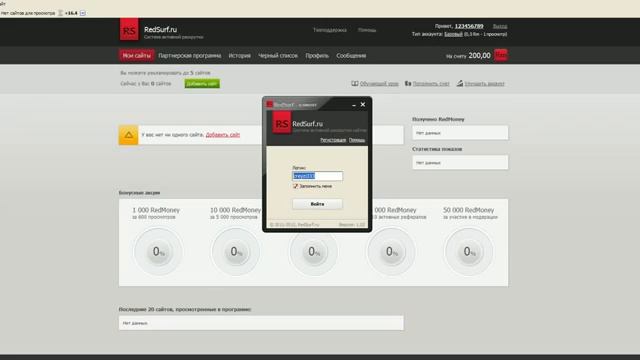Click the RedSurf RS logo in website header

pyautogui.click(x=129, y=30)
